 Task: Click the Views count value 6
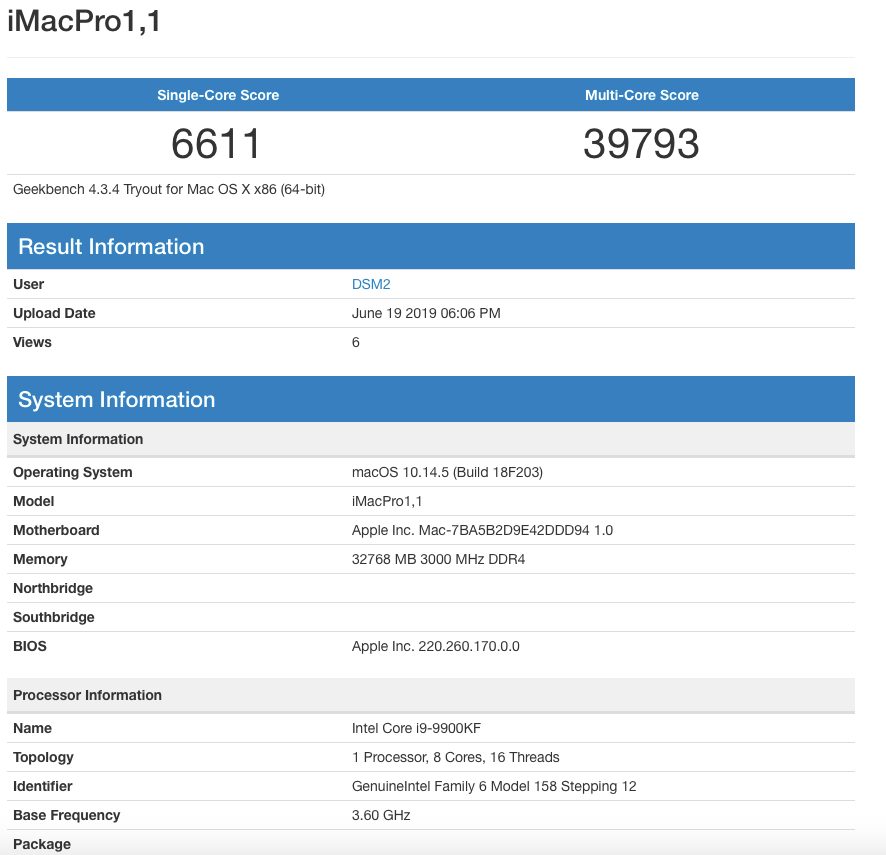[x=355, y=342]
